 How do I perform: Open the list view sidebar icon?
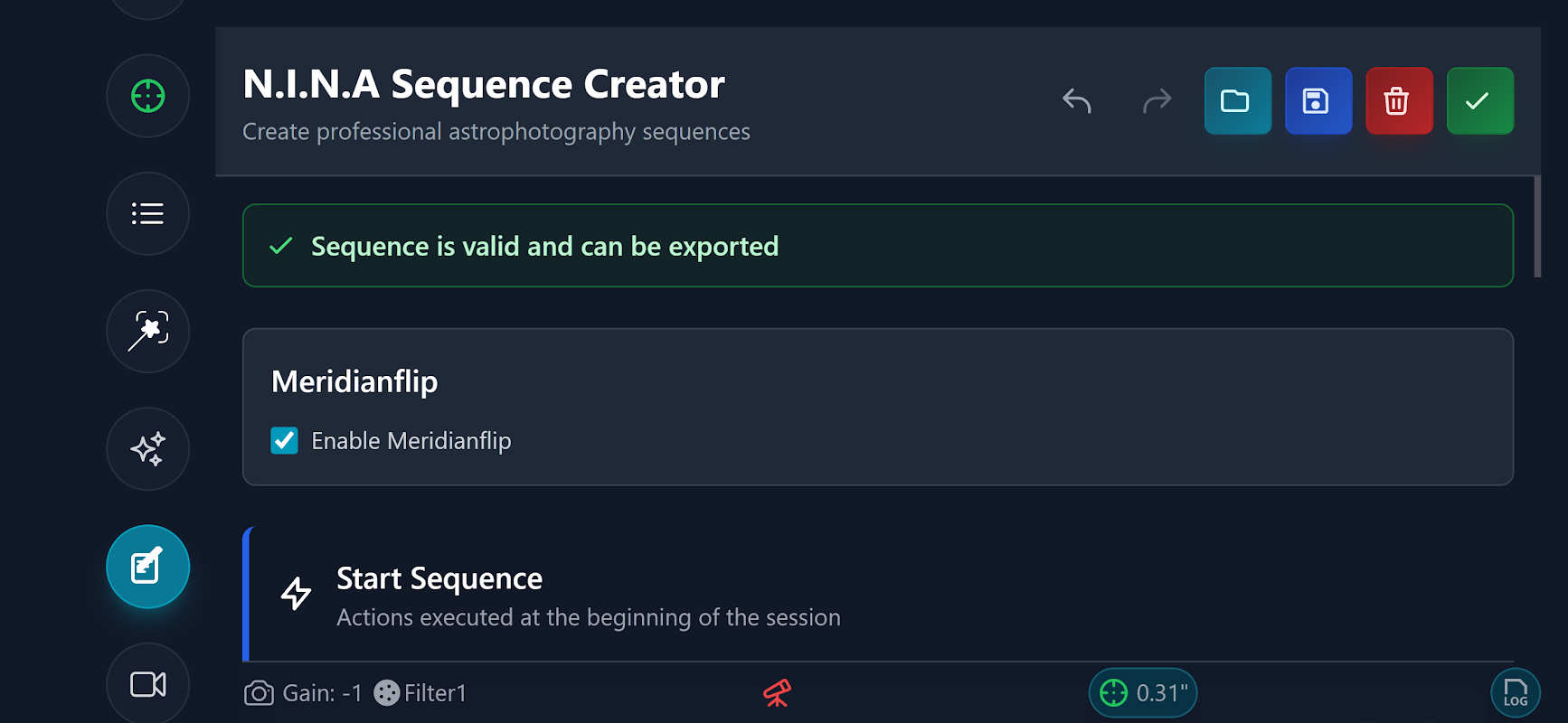point(147,213)
